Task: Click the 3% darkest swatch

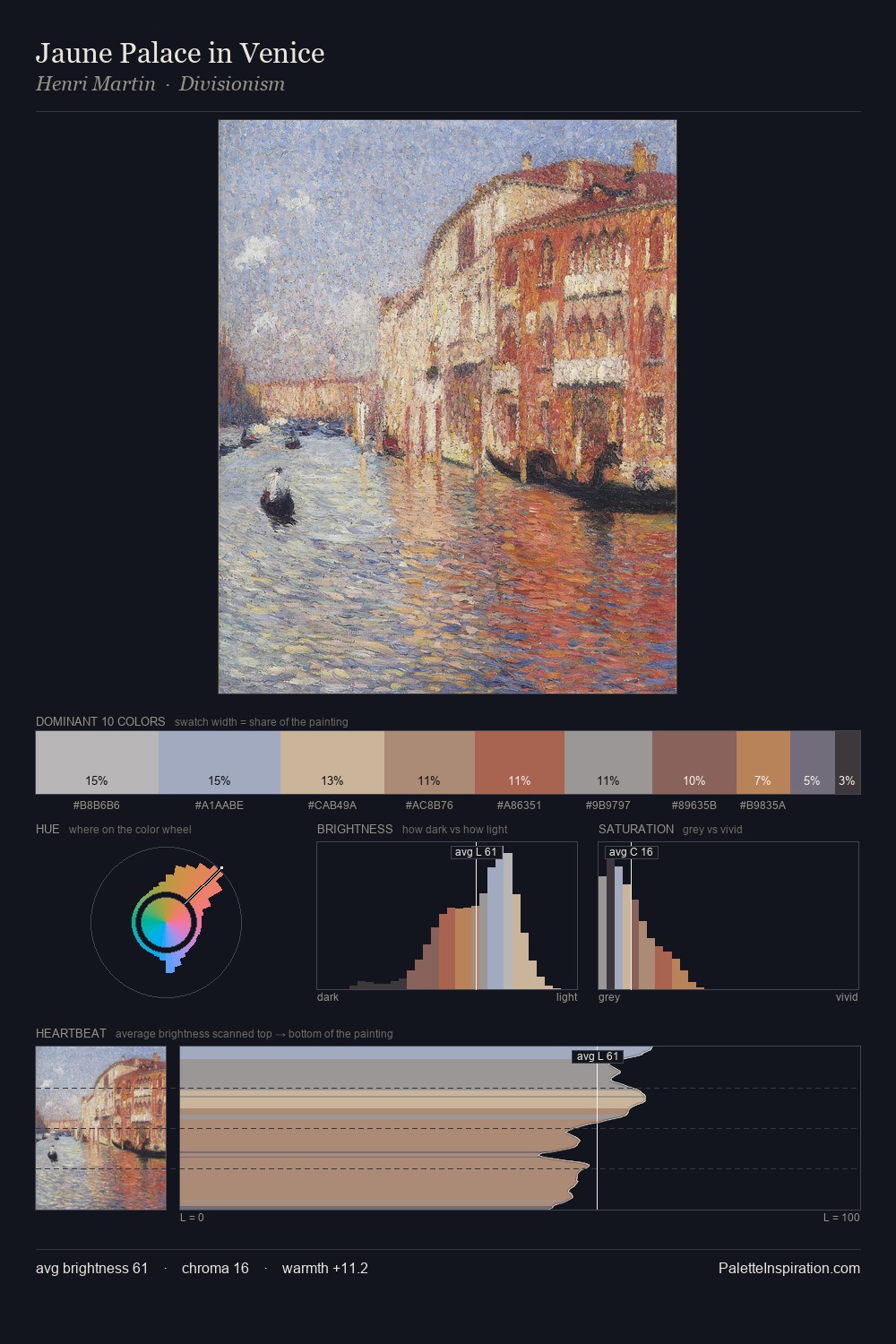Action: pos(848,762)
